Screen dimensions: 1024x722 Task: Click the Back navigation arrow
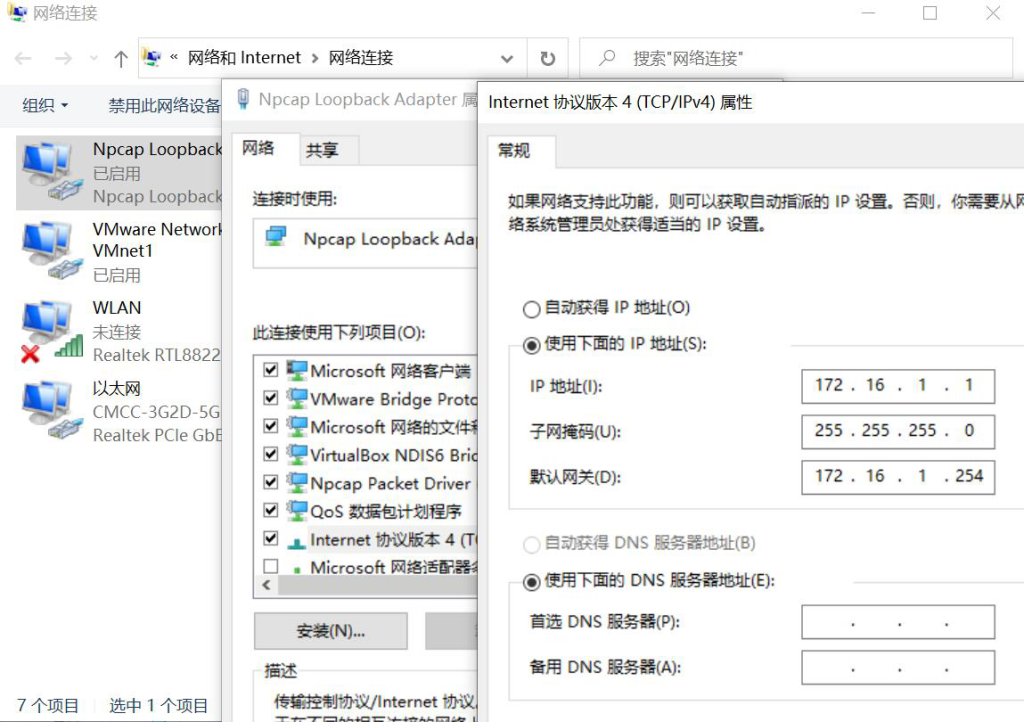pyautogui.click(x=23, y=59)
